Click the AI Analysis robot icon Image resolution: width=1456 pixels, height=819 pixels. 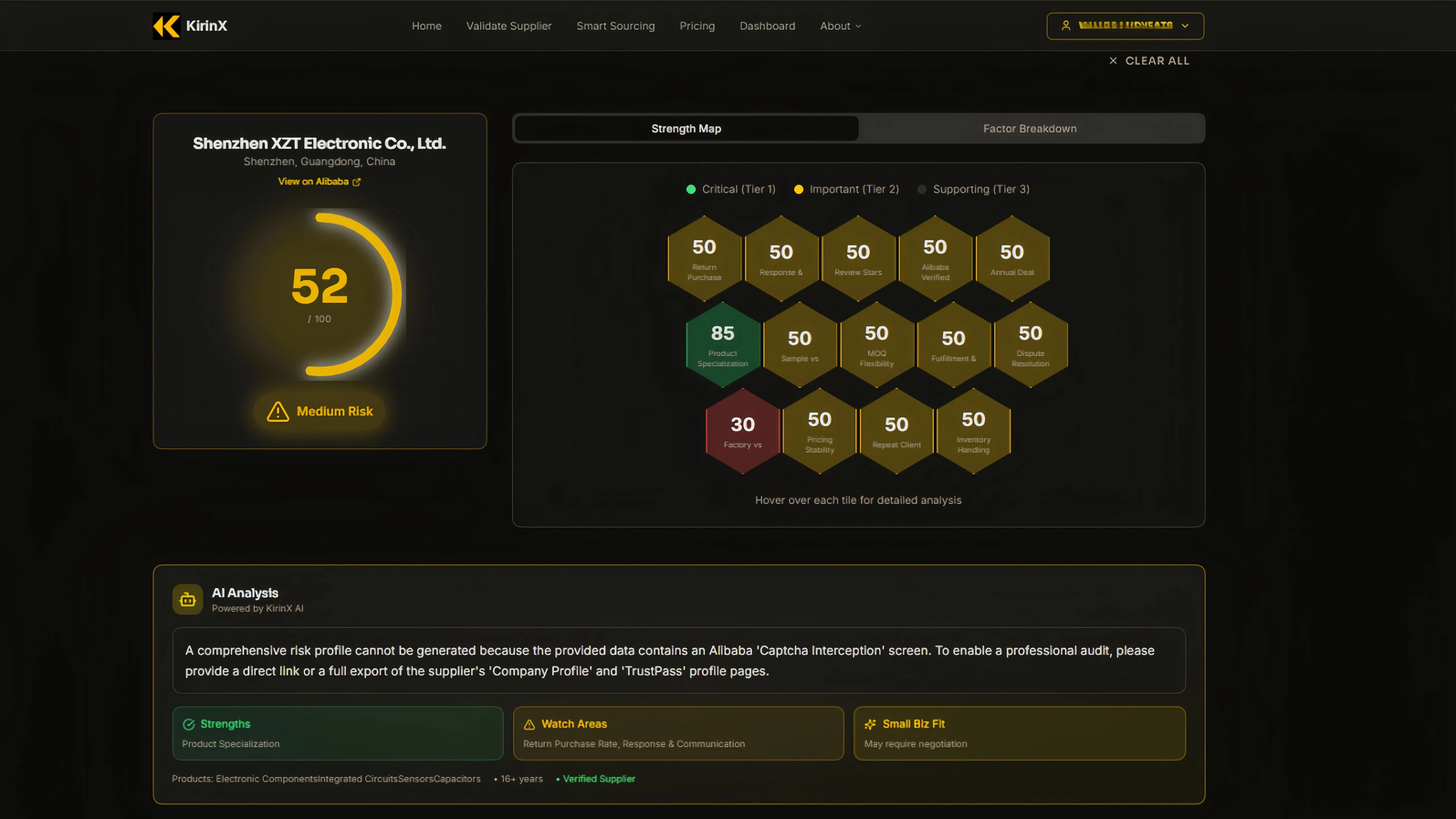(x=188, y=599)
